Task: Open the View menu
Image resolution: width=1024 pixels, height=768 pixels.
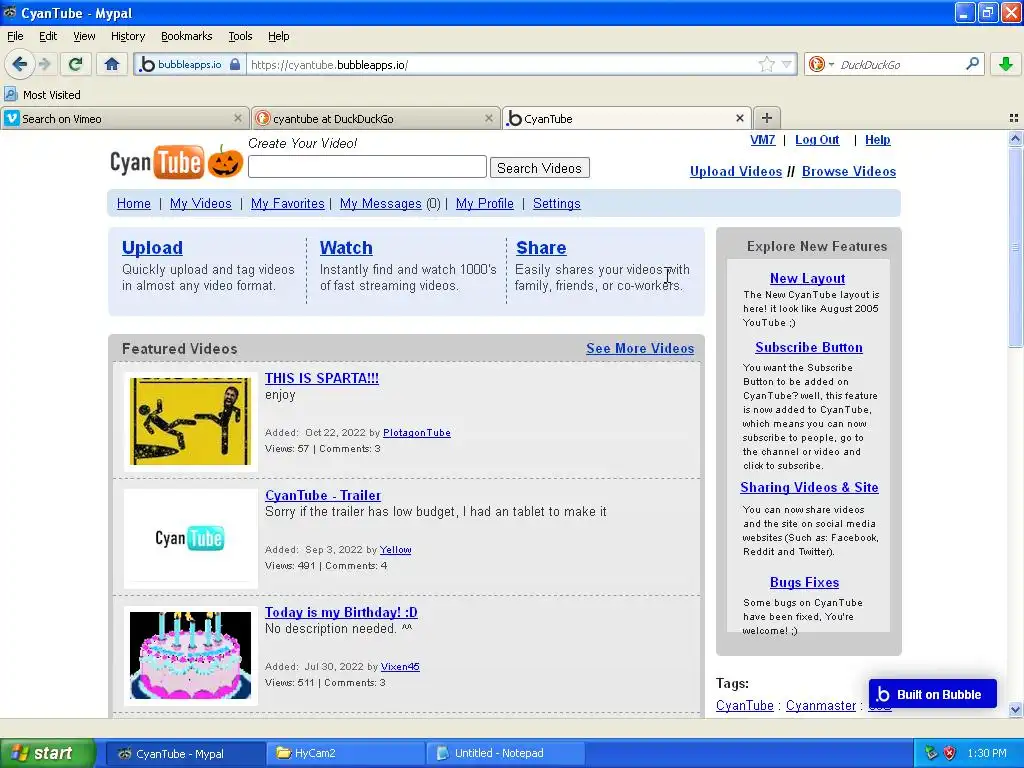Action: click(x=84, y=36)
